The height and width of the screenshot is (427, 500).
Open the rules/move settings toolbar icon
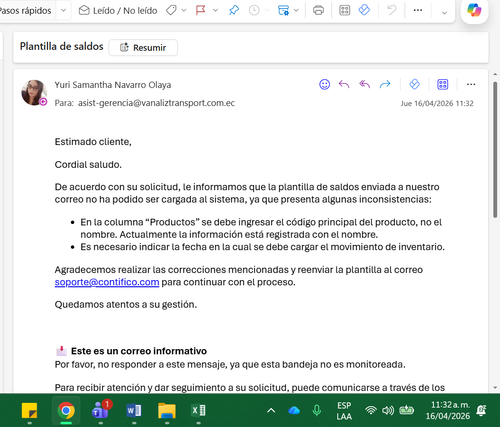[283, 11]
